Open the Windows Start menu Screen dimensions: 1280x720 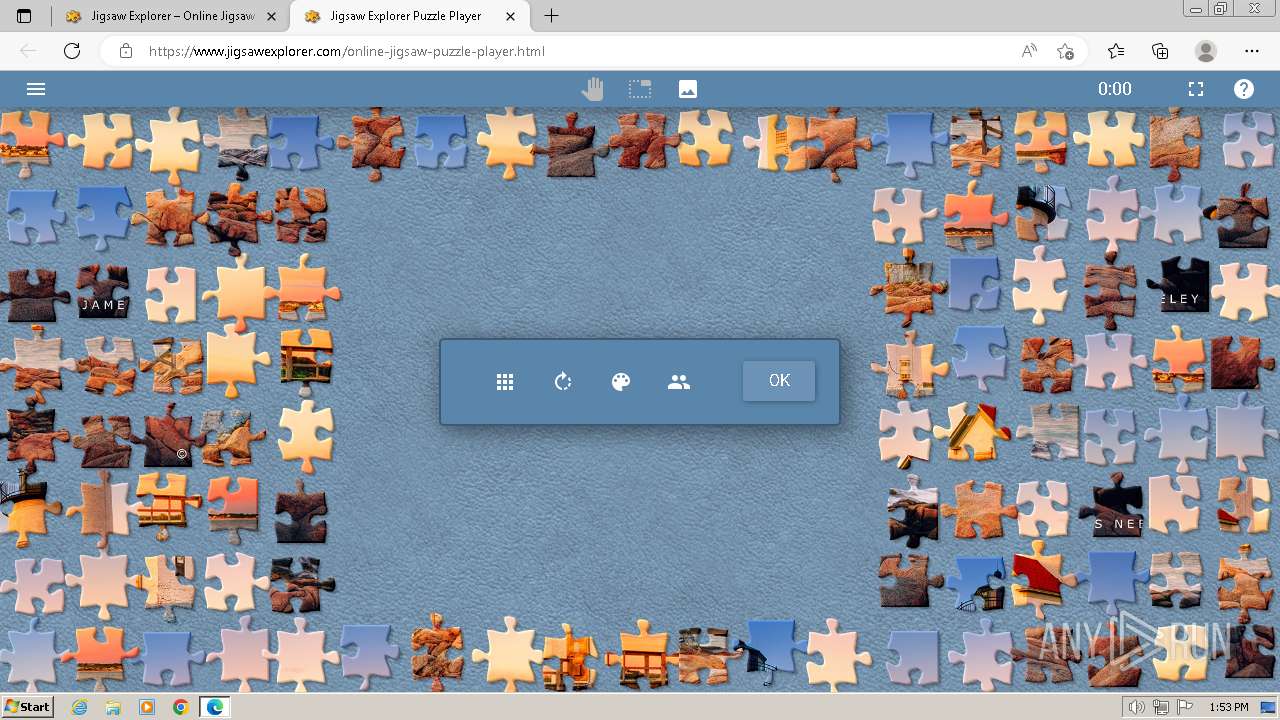(27, 707)
